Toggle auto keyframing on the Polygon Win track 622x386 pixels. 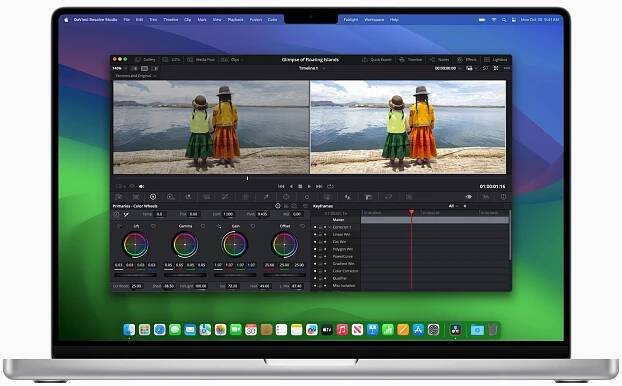pos(325,249)
